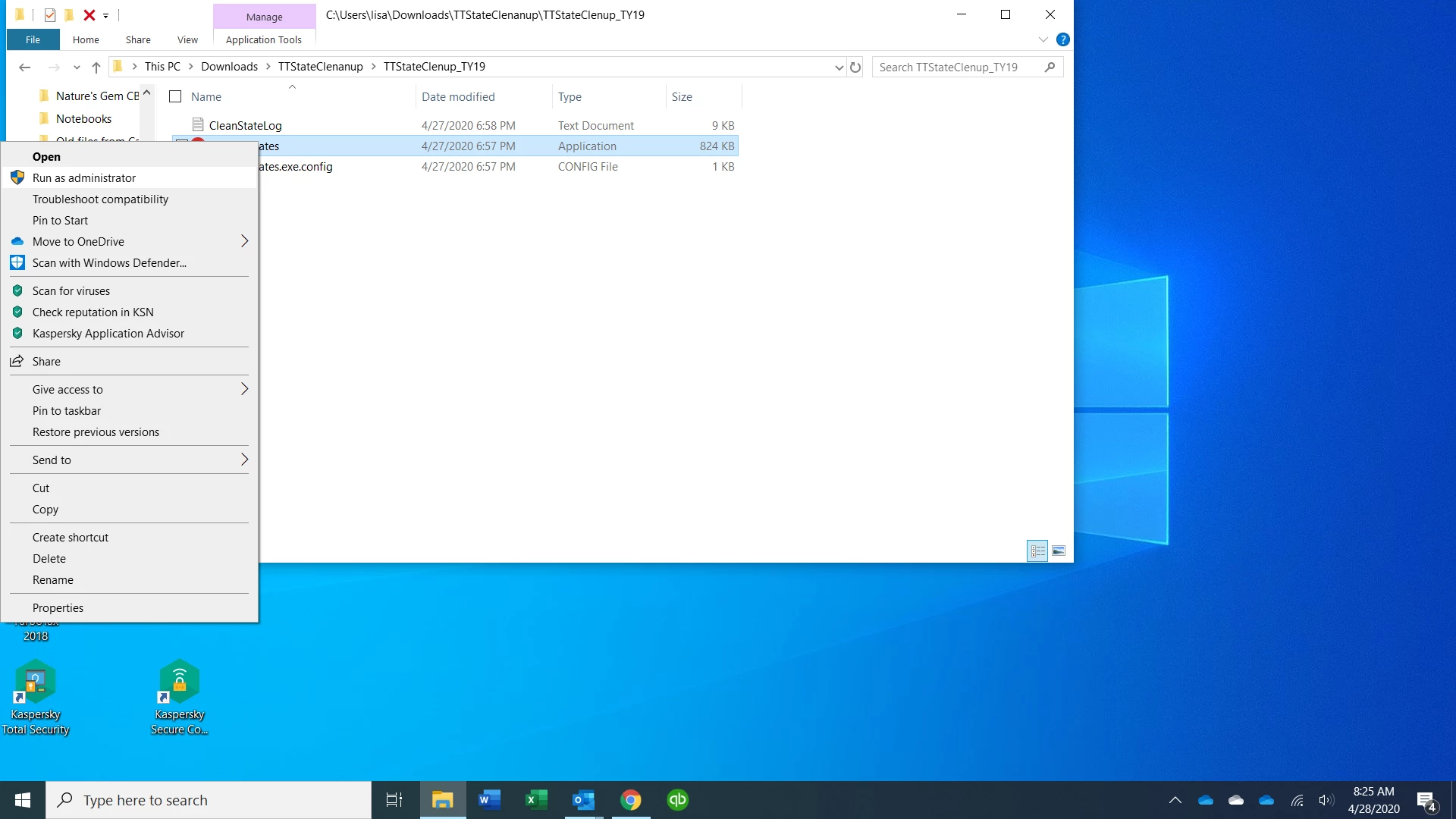Image resolution: width=1456 pixels, height=819 pixels.
Task: Expand the chevron after This PC breadcrumb
Action: 191,67
